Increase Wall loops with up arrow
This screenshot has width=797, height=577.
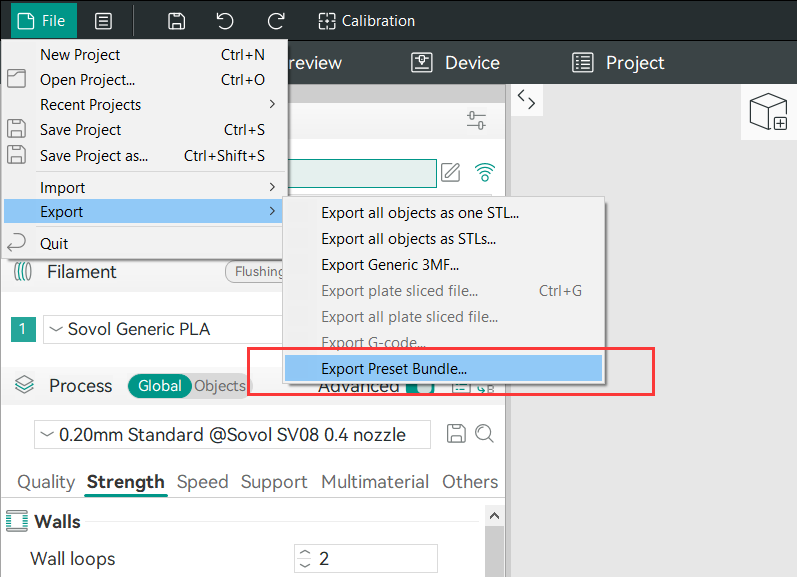[305, 553]
